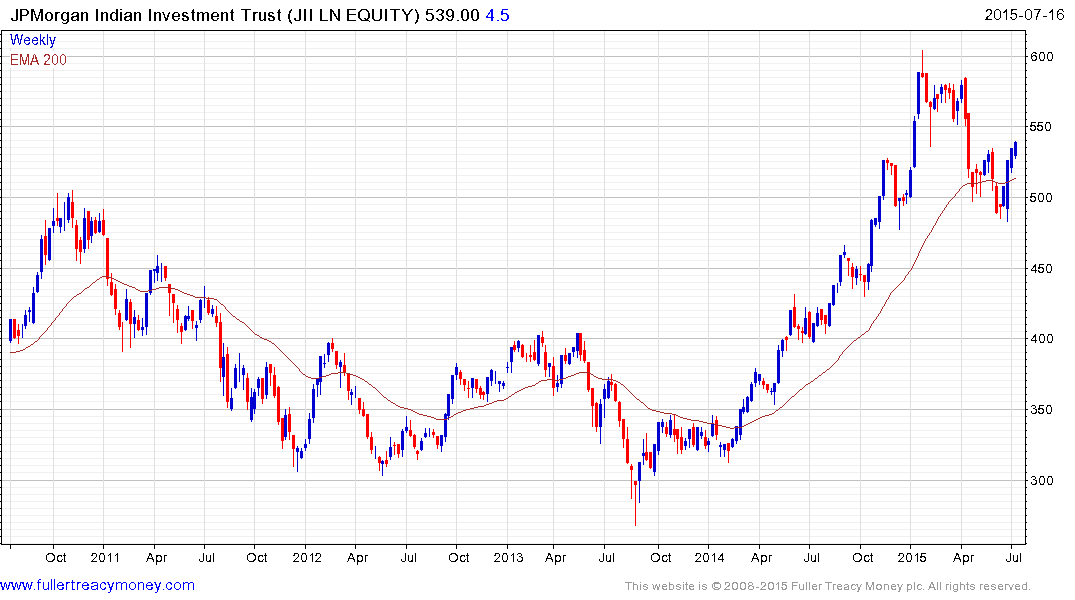Screen dimensions: 1075x600
Task: Click the 600 price axis label
Action: (1042, 57)
